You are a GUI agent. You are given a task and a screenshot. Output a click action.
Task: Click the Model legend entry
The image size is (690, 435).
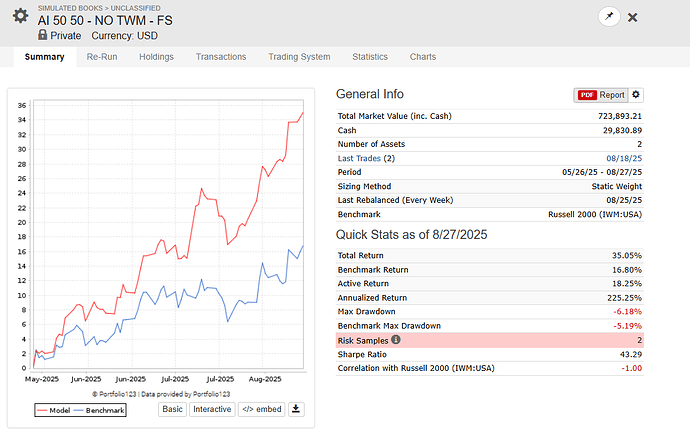pyautogui.click(x=54, y=410)
